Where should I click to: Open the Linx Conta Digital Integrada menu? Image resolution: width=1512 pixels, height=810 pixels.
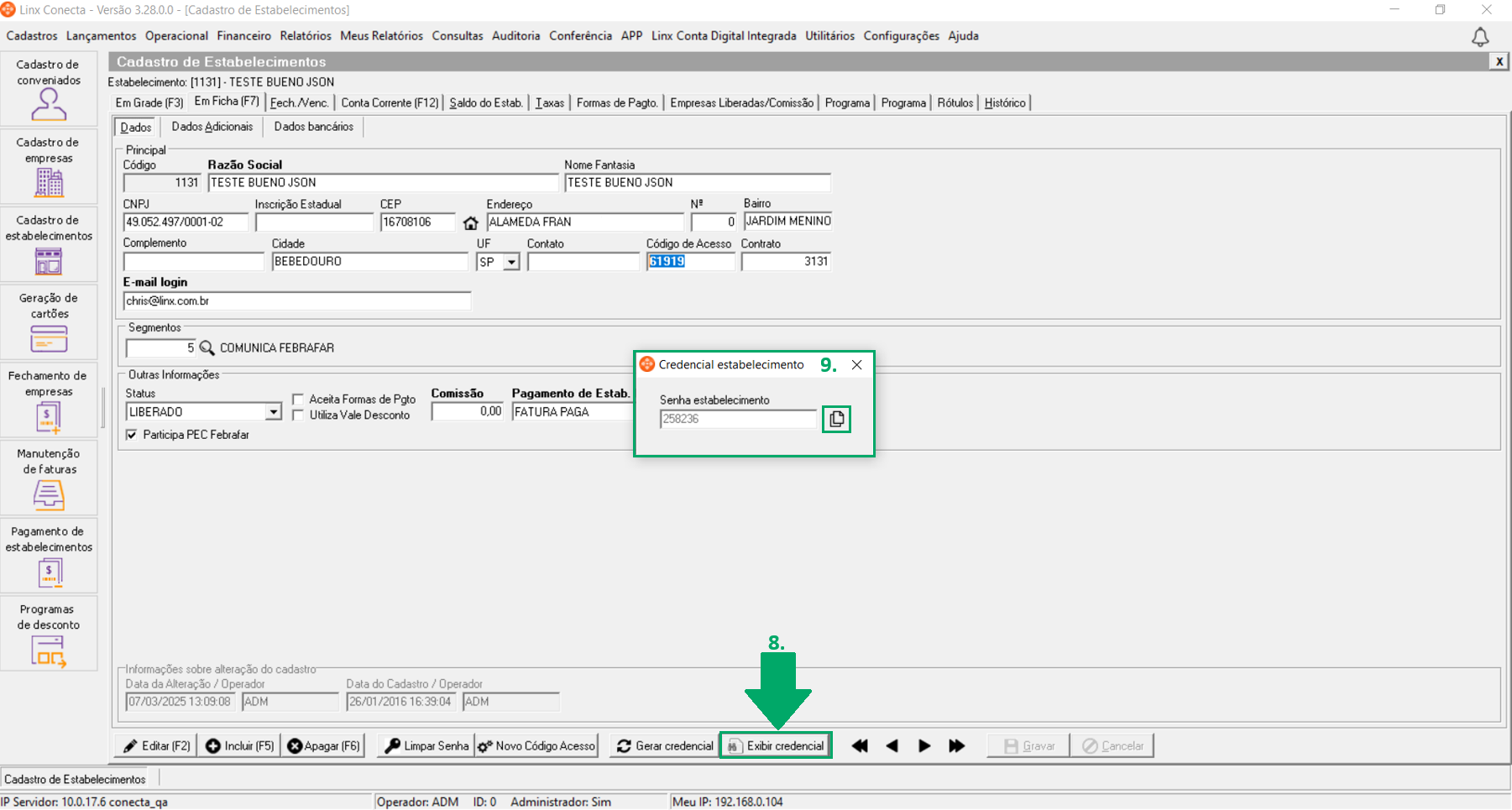point(724,36)
